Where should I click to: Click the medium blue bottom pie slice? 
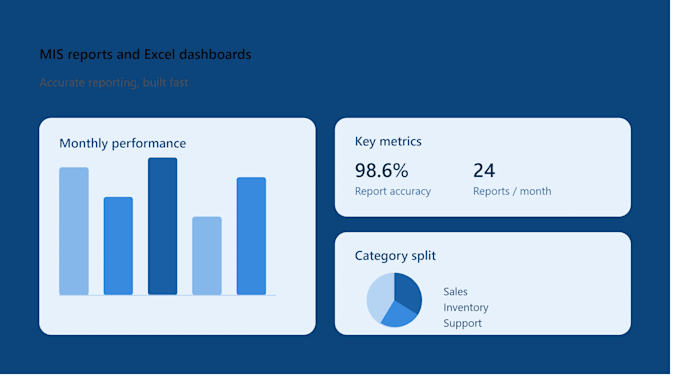pos(400,315)
